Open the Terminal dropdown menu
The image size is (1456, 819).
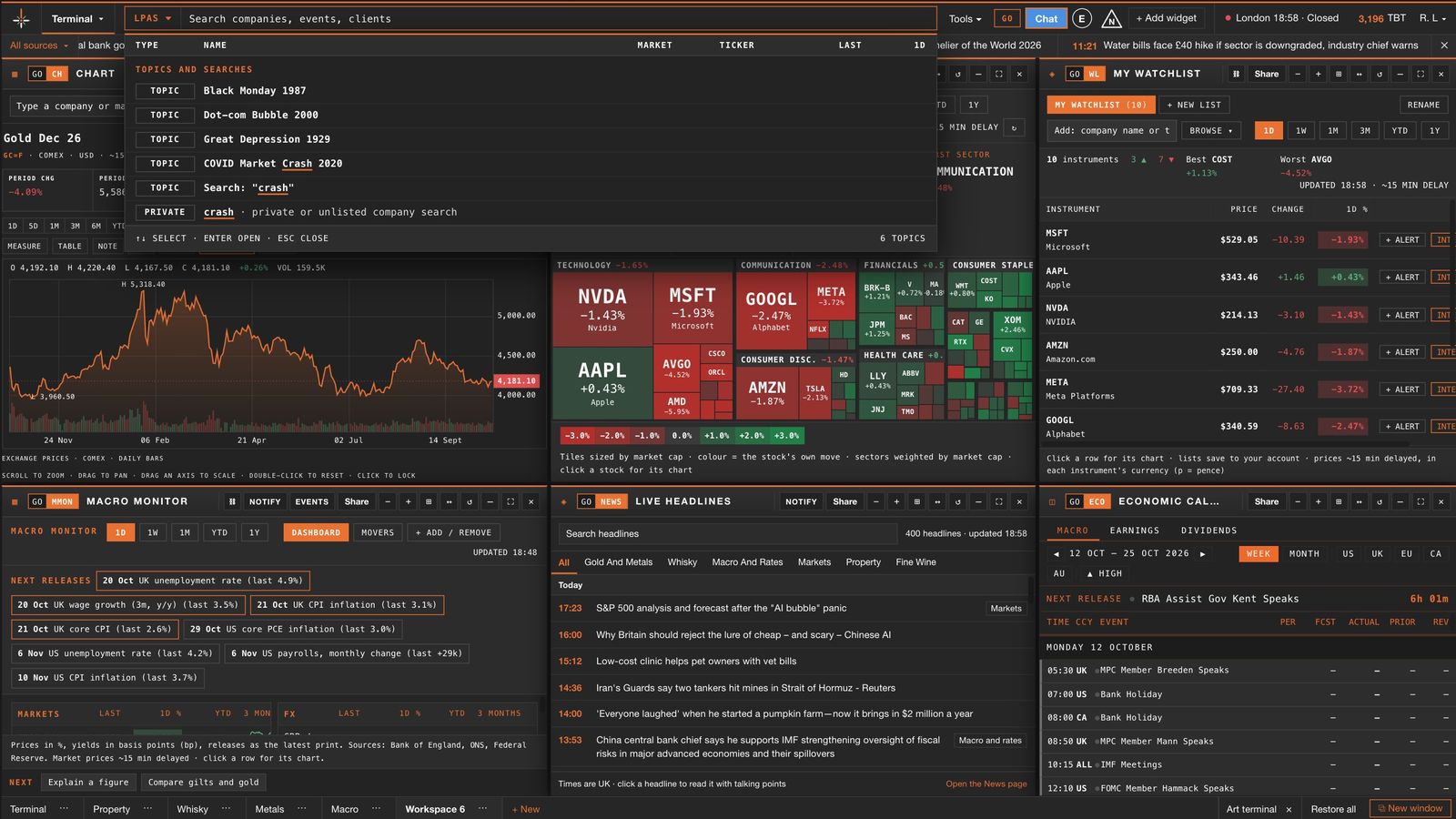[76, 18]
